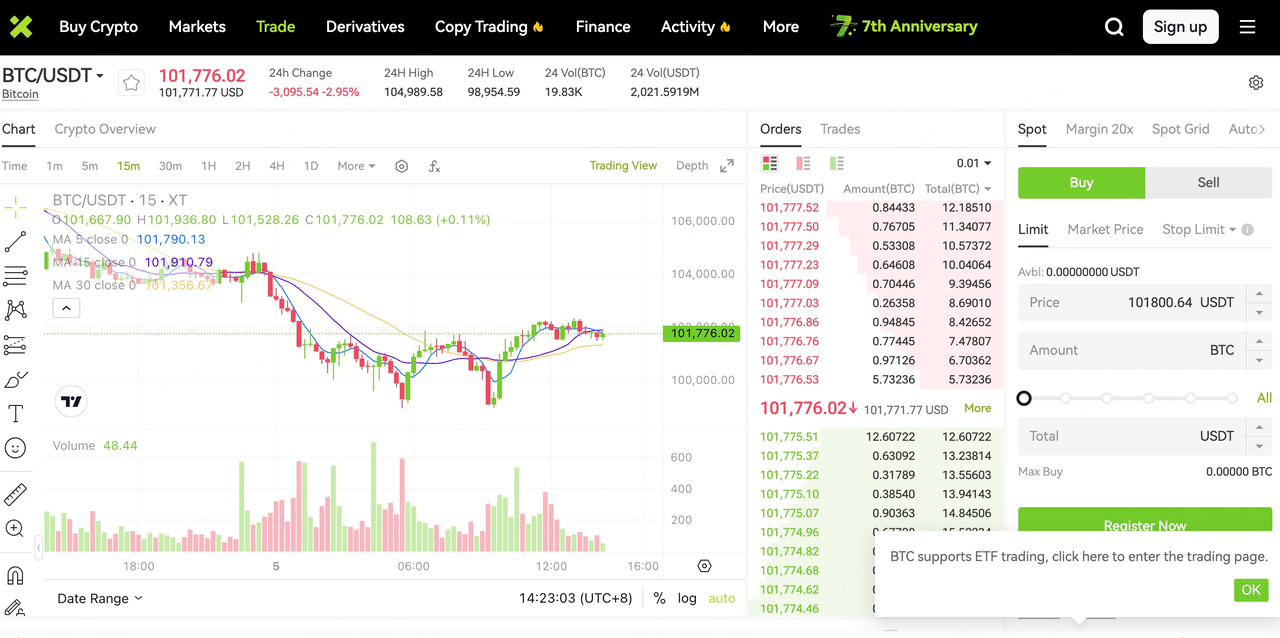Select the trend line drawing tool
Image resolution: width=1280 pixels, height=638 pixels.
tap(16, 241)
